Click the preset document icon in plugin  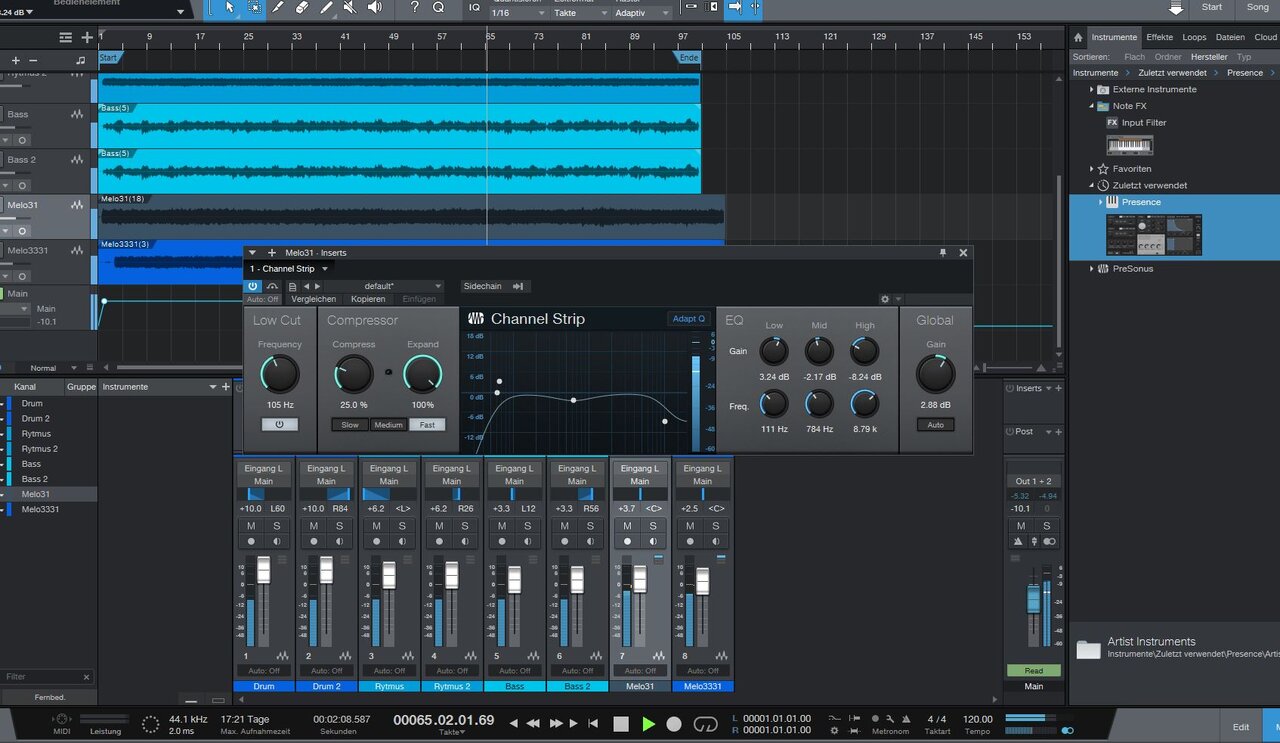[x=292, y=286]
